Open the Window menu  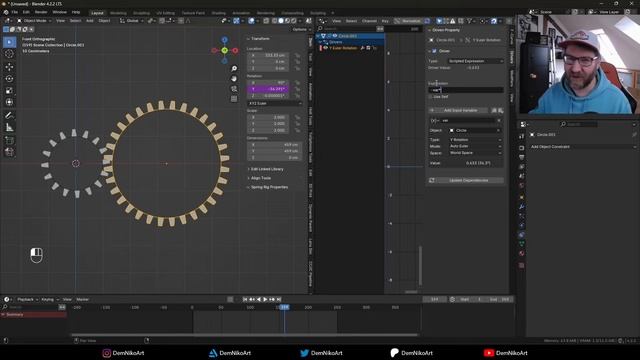60,12
